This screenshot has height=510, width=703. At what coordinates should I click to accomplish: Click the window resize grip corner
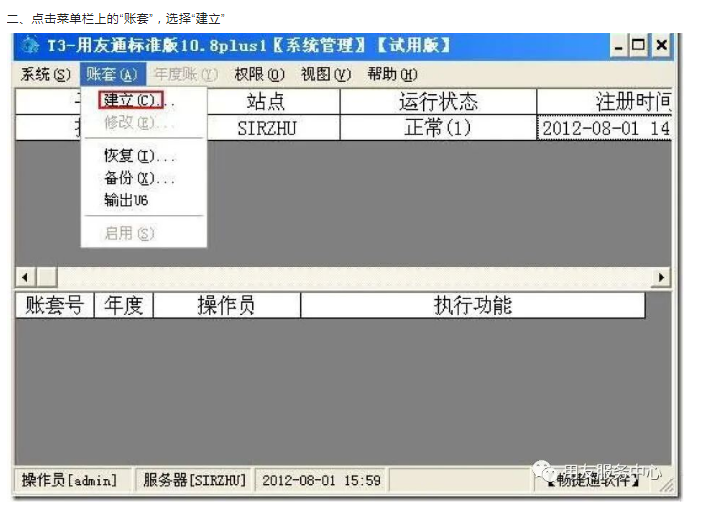668,485
